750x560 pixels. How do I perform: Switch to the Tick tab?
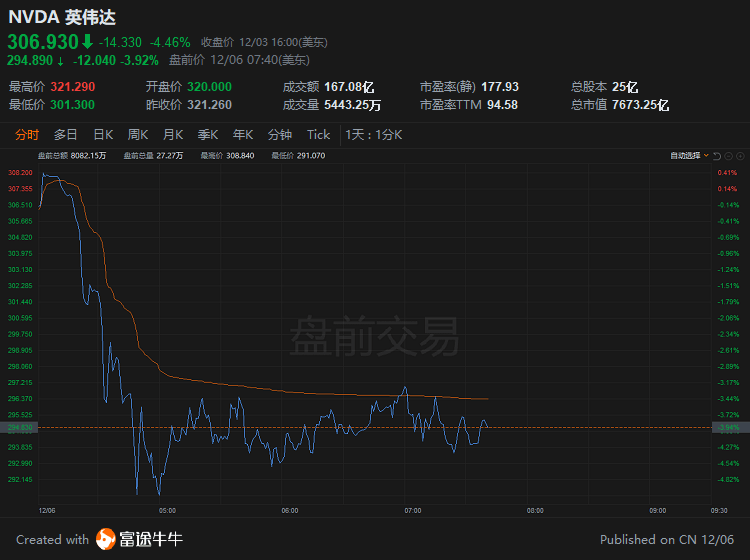pos(319,135)
